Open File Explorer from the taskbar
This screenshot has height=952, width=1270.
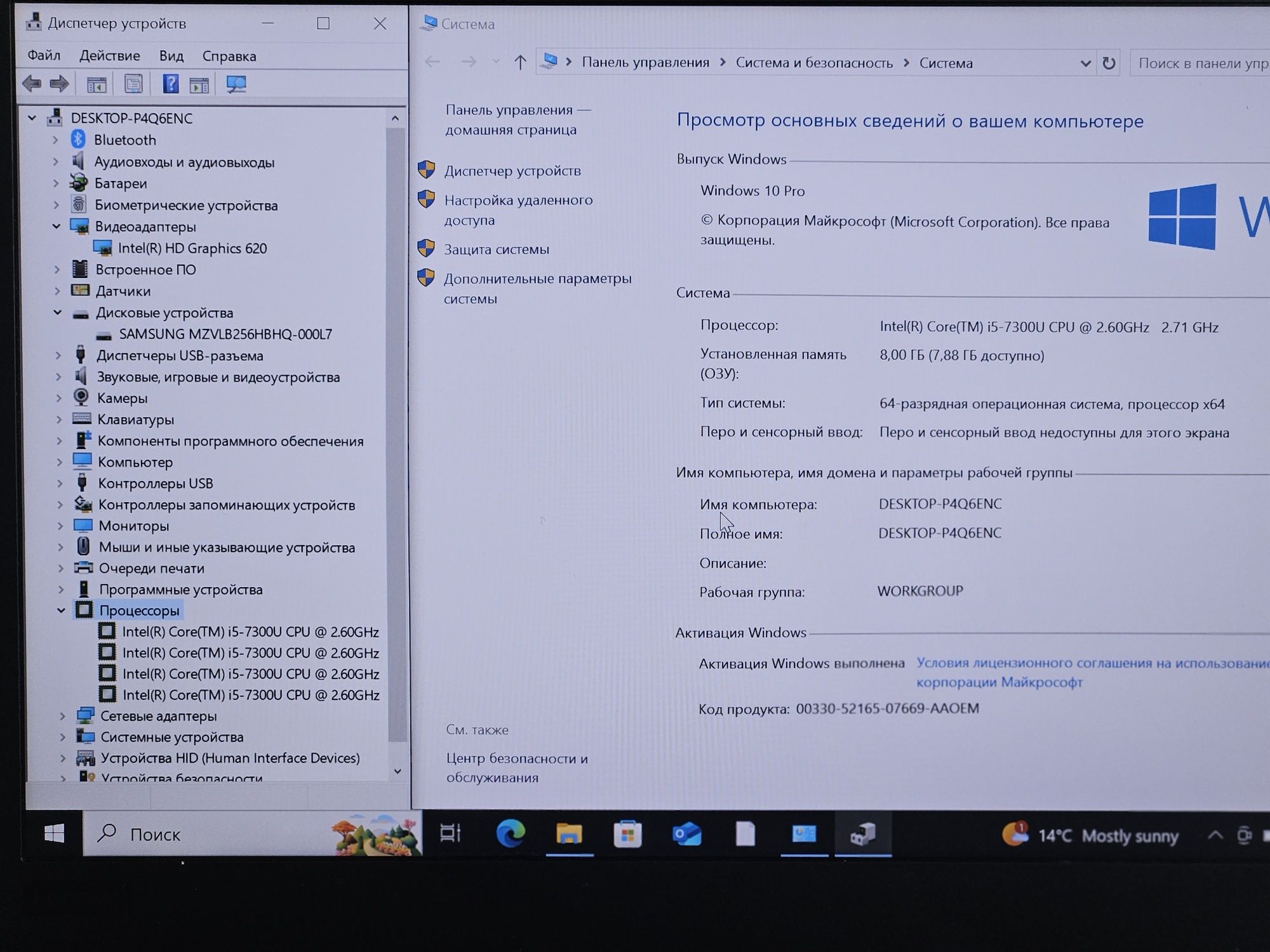[569, 834]
